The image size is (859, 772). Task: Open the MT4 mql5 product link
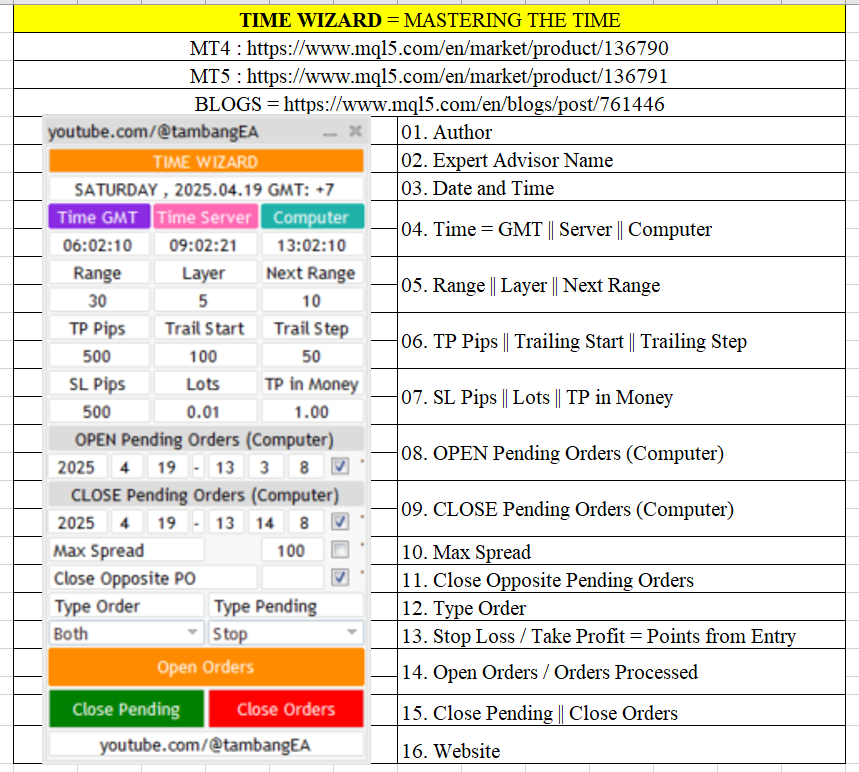(x=457, y=48)
